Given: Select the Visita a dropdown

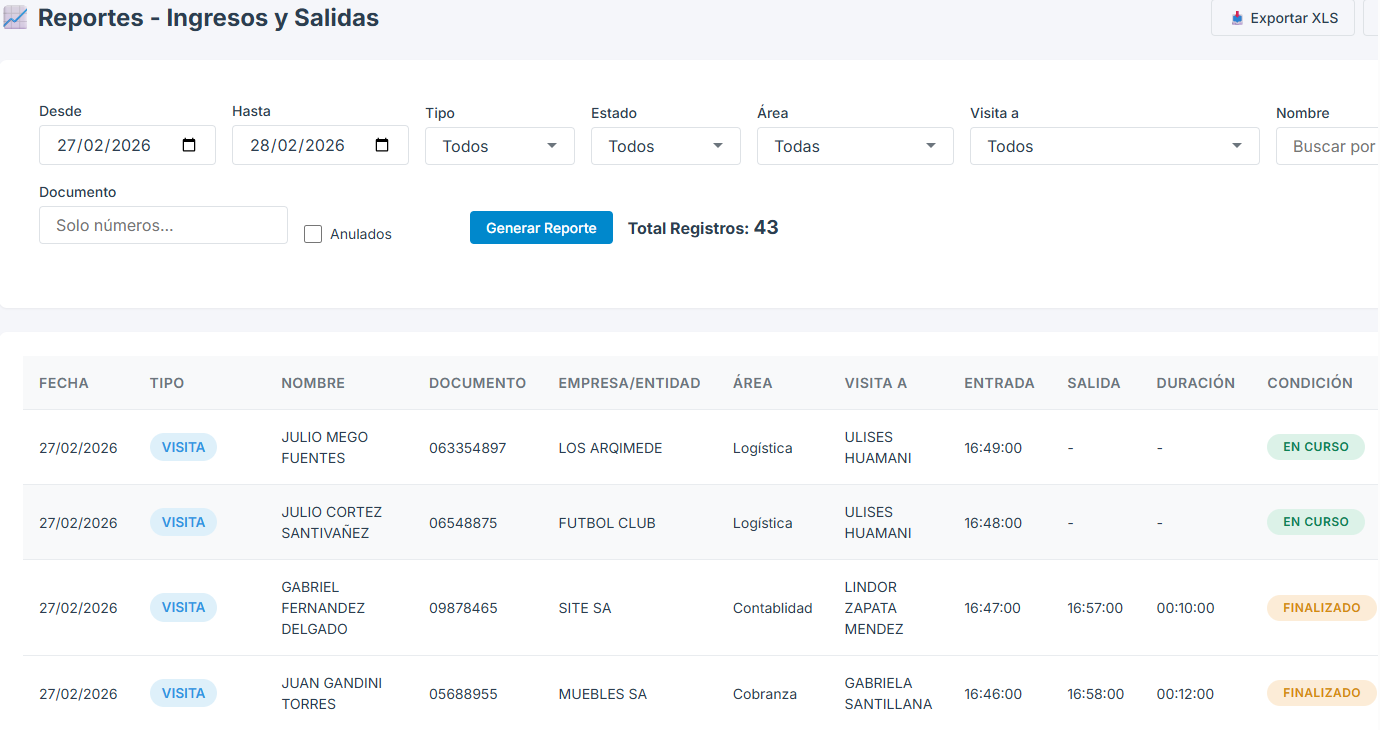Looking at the screenshot, I should (x=1114, y=146).
